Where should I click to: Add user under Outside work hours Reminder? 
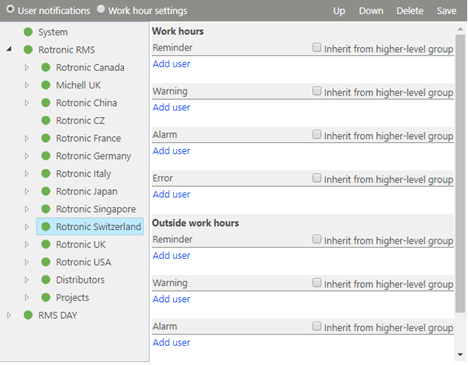171,255
